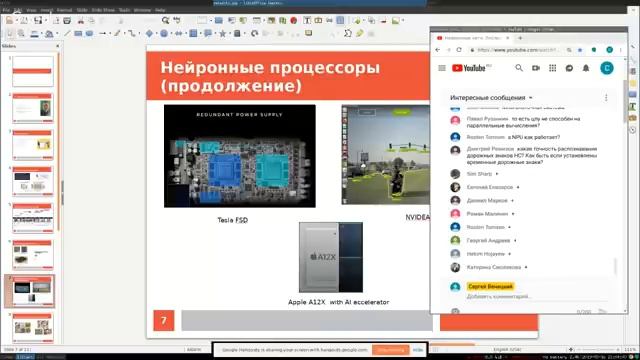Screen dimensions: 640x360
Task: Open a new browser tab with plus
Action: point(520,38)
